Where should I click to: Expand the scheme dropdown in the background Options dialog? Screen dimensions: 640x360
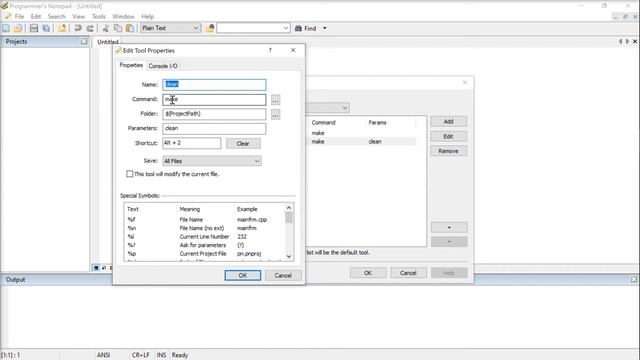click(345, 108)
